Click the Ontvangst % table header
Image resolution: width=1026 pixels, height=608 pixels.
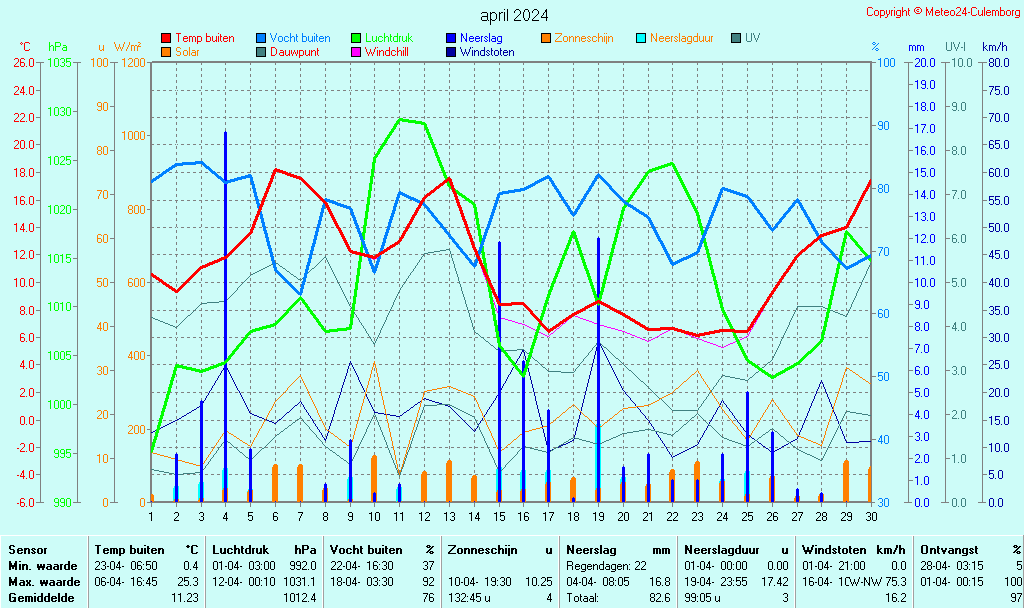point(970,549)
